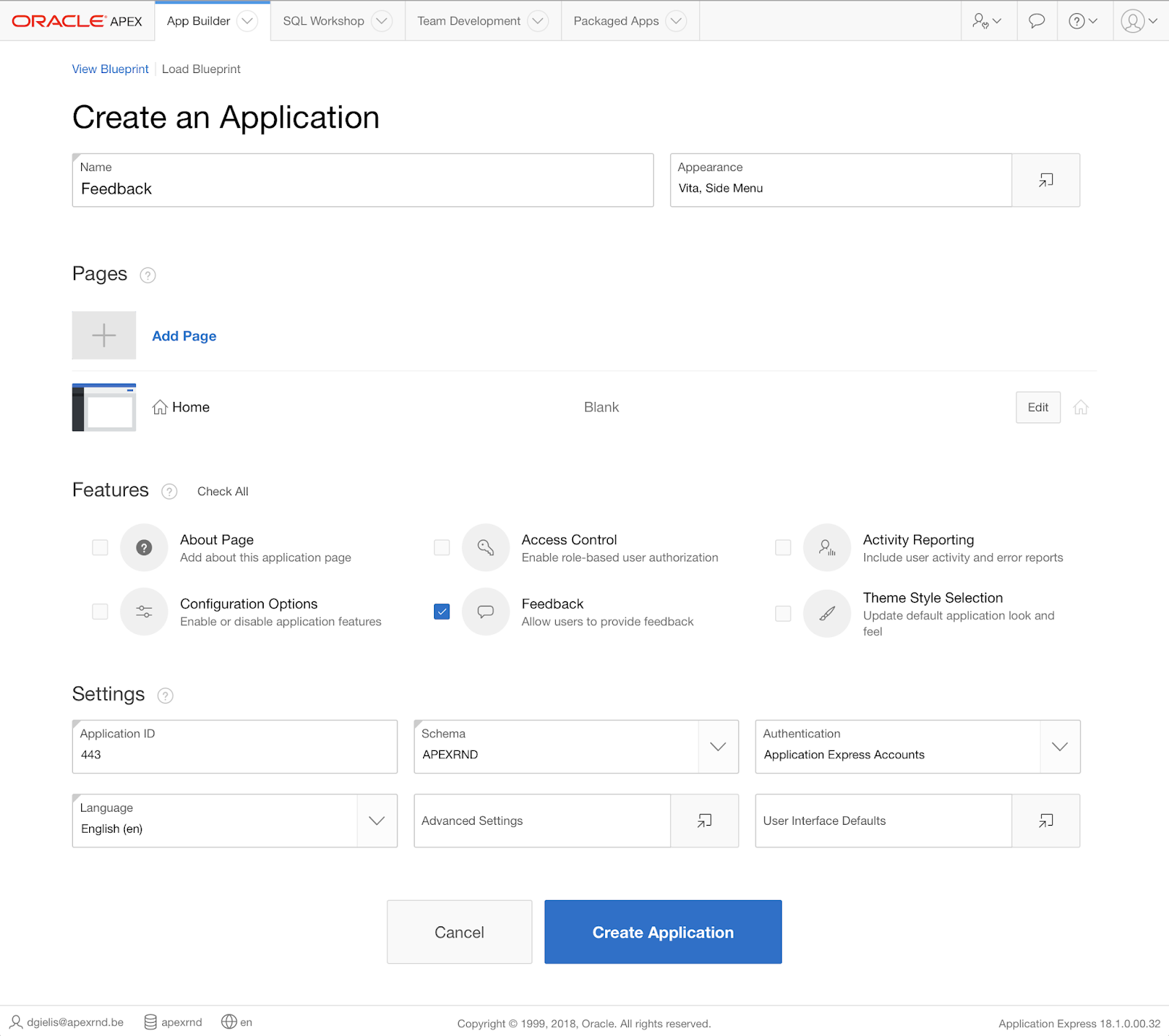Image resolution: width=1169 pixels, height=1036 pixels.
Task: Switch to the SQL Workshop tab
Action: click(x=324, y=21)
